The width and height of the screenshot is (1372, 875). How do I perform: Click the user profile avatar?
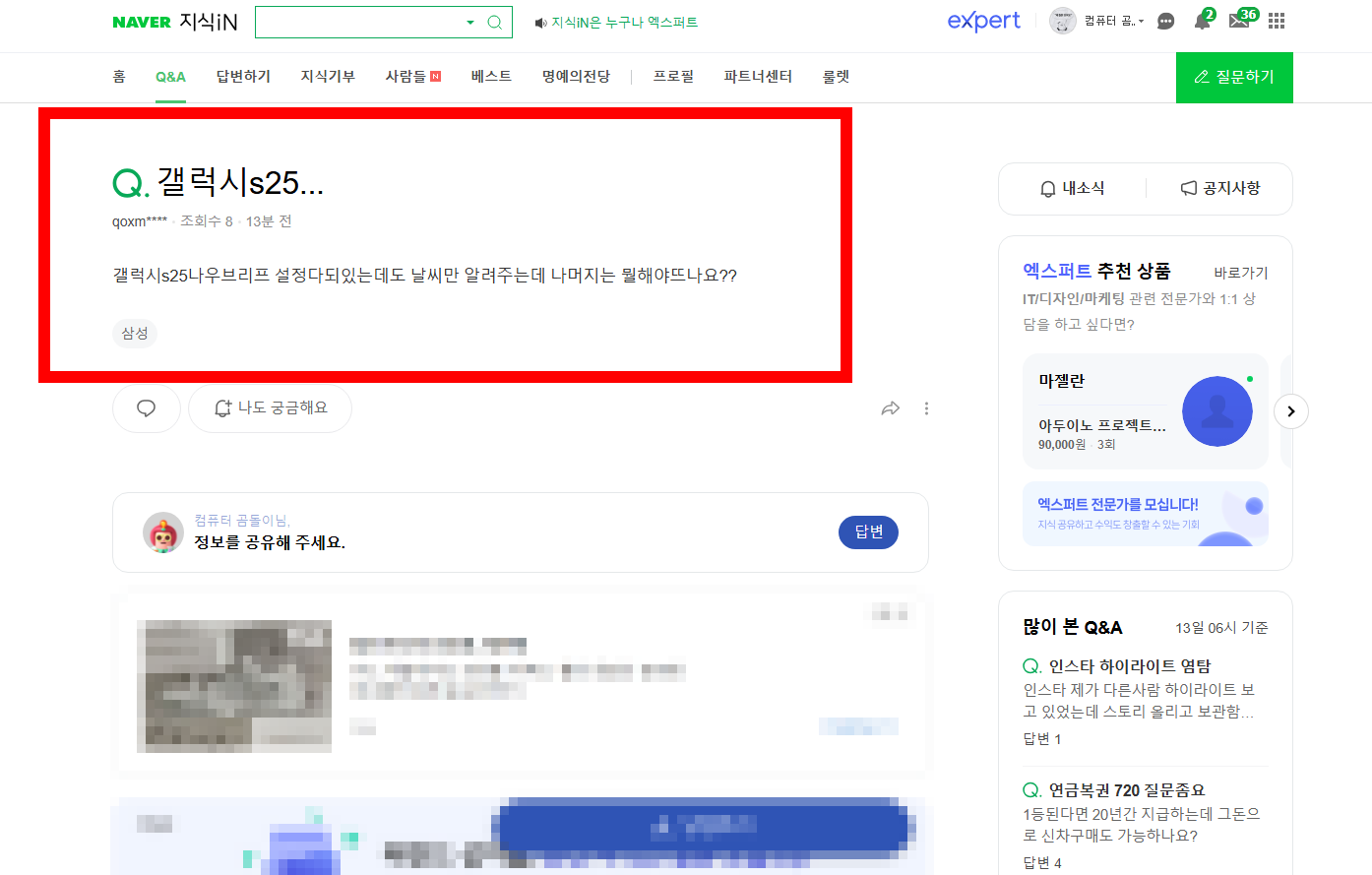(x=1063, y=21)
